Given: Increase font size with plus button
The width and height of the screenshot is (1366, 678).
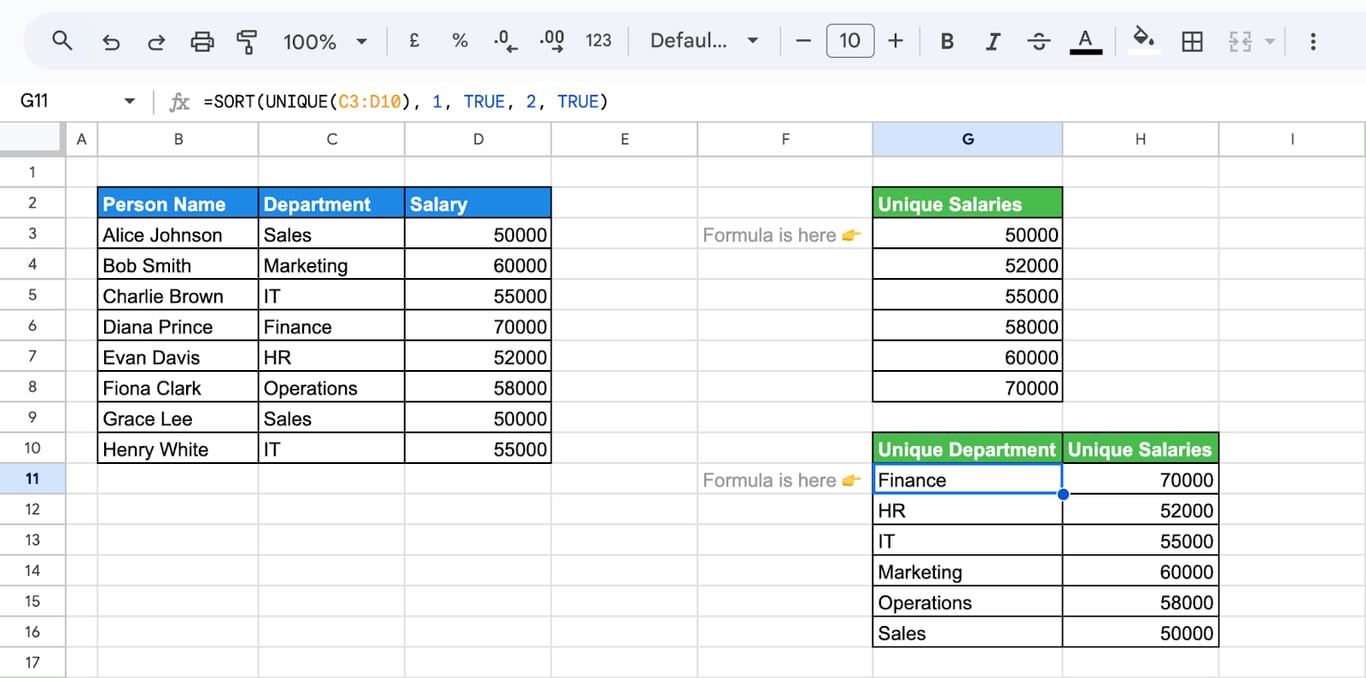Looking at the screenshot, I should click(896, 41).
